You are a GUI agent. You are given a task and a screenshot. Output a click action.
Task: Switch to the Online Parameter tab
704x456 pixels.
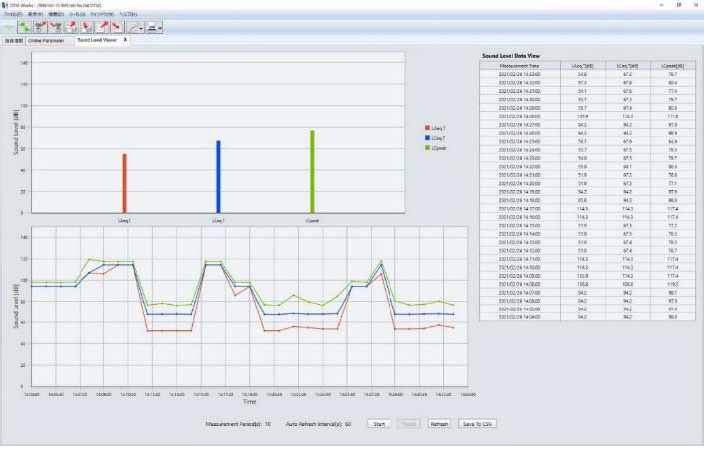pos(46,41)
